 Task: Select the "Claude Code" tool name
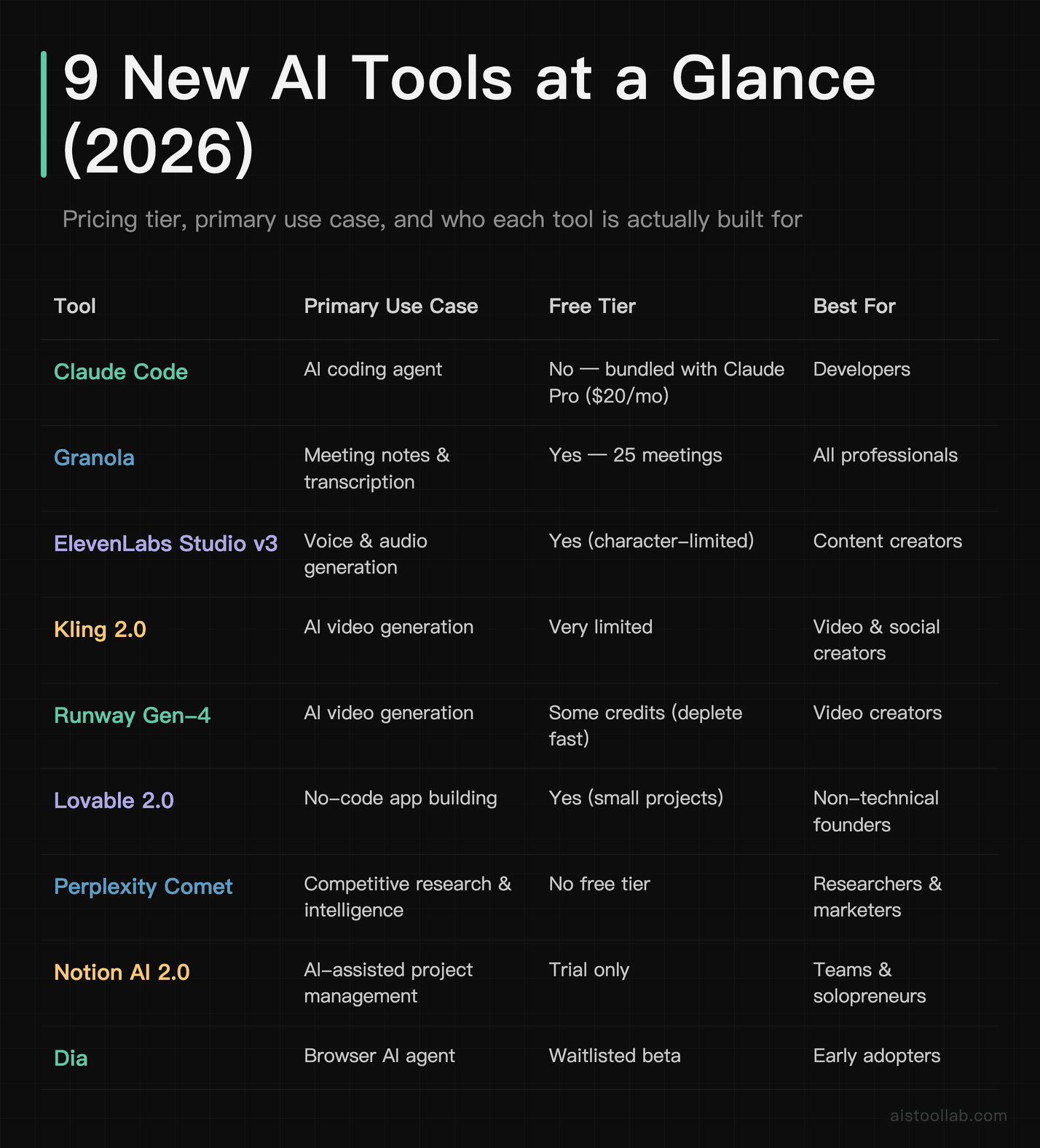click(121, 372)
